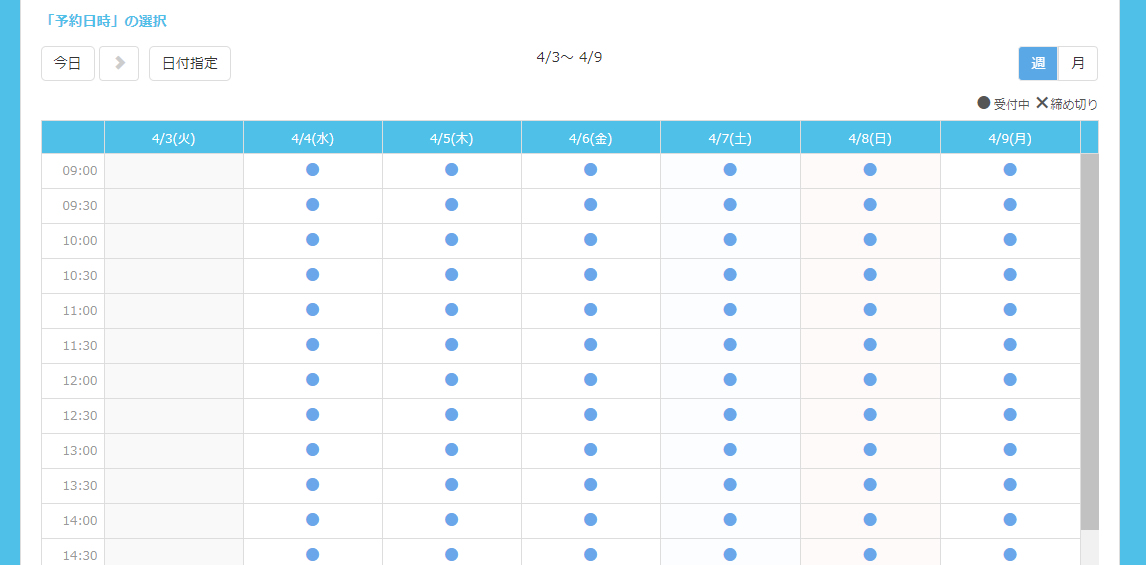Switch to week view (週)

tap(1038, 63)
